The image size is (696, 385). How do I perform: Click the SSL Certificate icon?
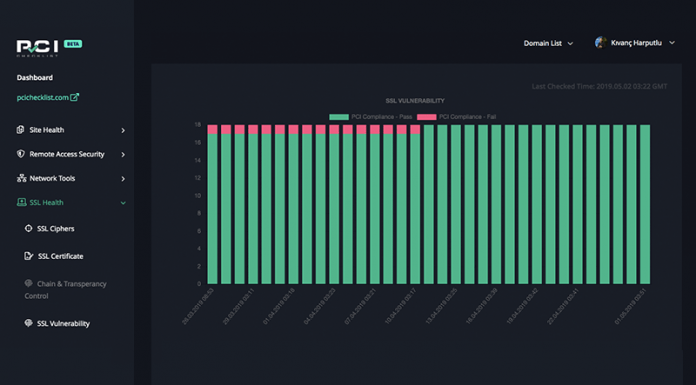tap(29, 256)
